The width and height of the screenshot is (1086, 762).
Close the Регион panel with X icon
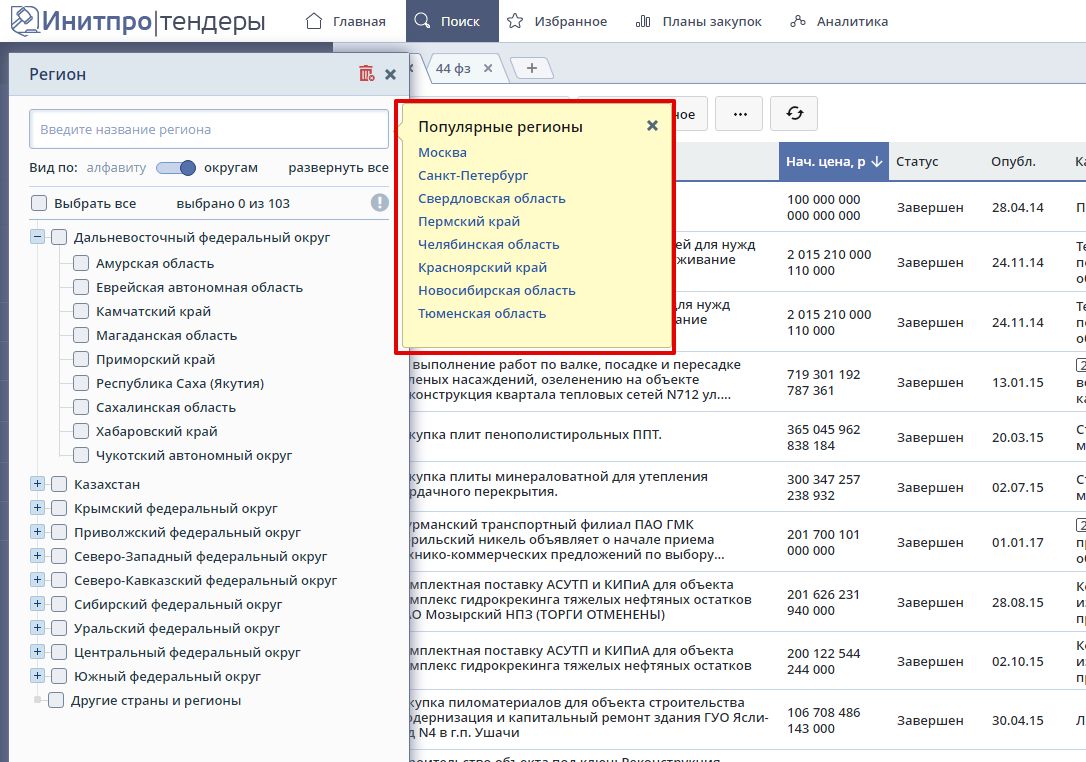click(391, 74)
